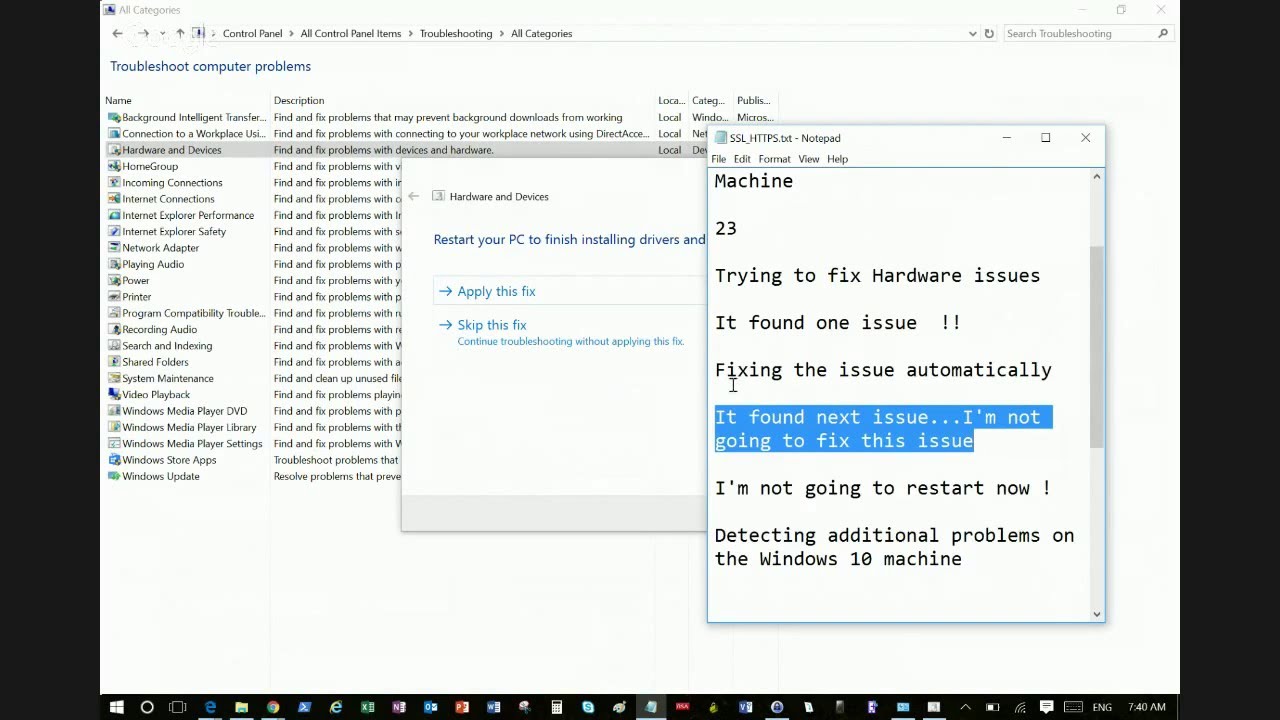Open the Troubleshoot computer problems link
This screenshot has width=1280, height=720.
click(210, 66)
